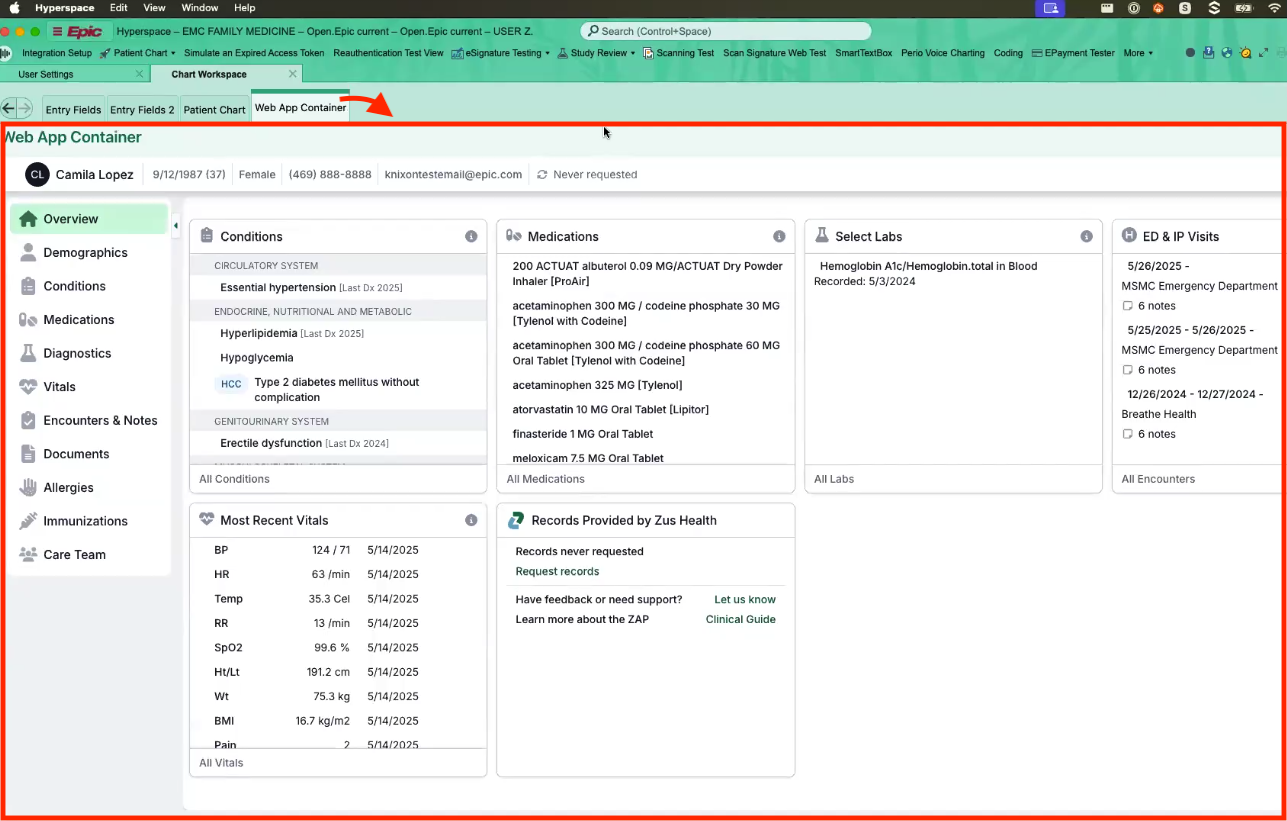Click the All Medications link
The image size is (1287, 821).
pyautogui.click(x=545, y=479)
